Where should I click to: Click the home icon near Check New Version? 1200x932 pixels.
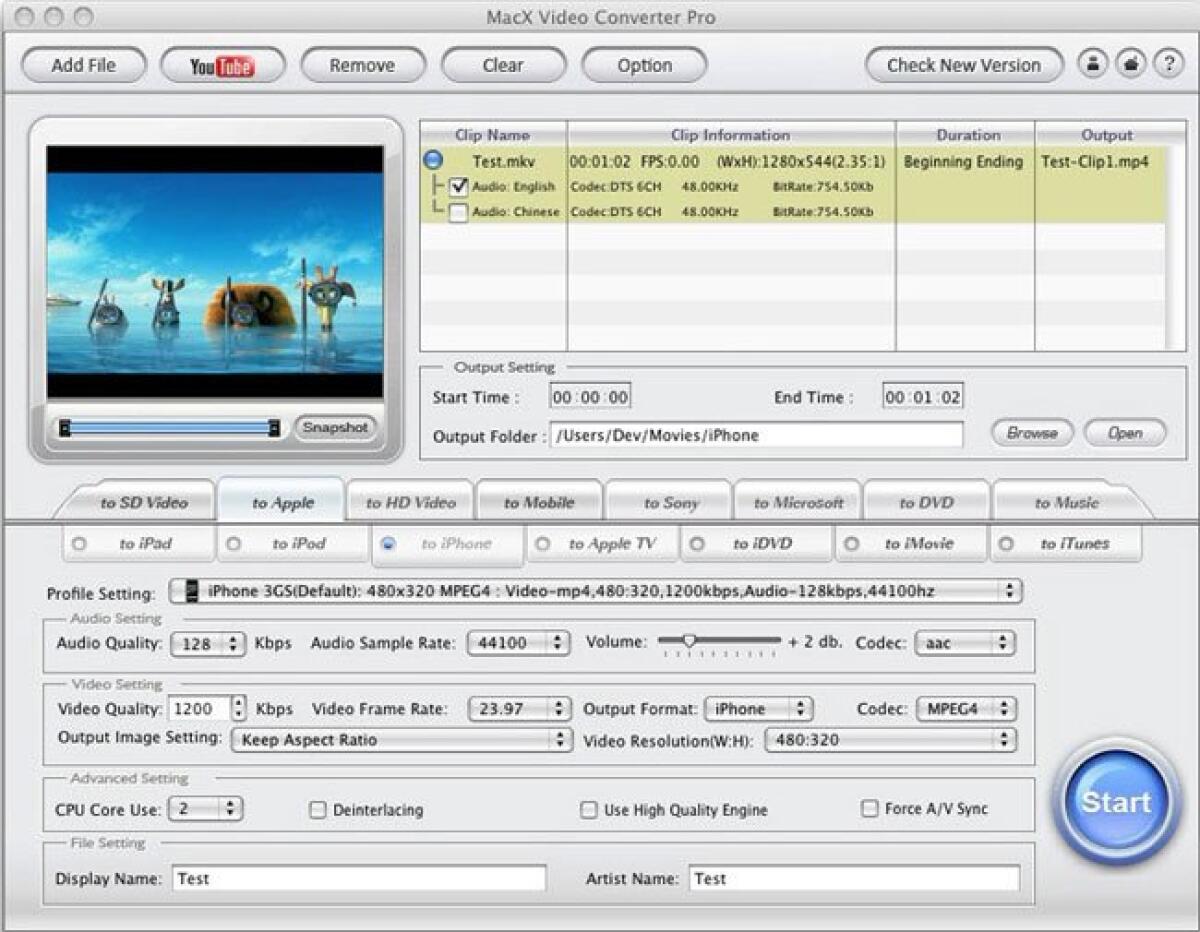[1130, 64]
